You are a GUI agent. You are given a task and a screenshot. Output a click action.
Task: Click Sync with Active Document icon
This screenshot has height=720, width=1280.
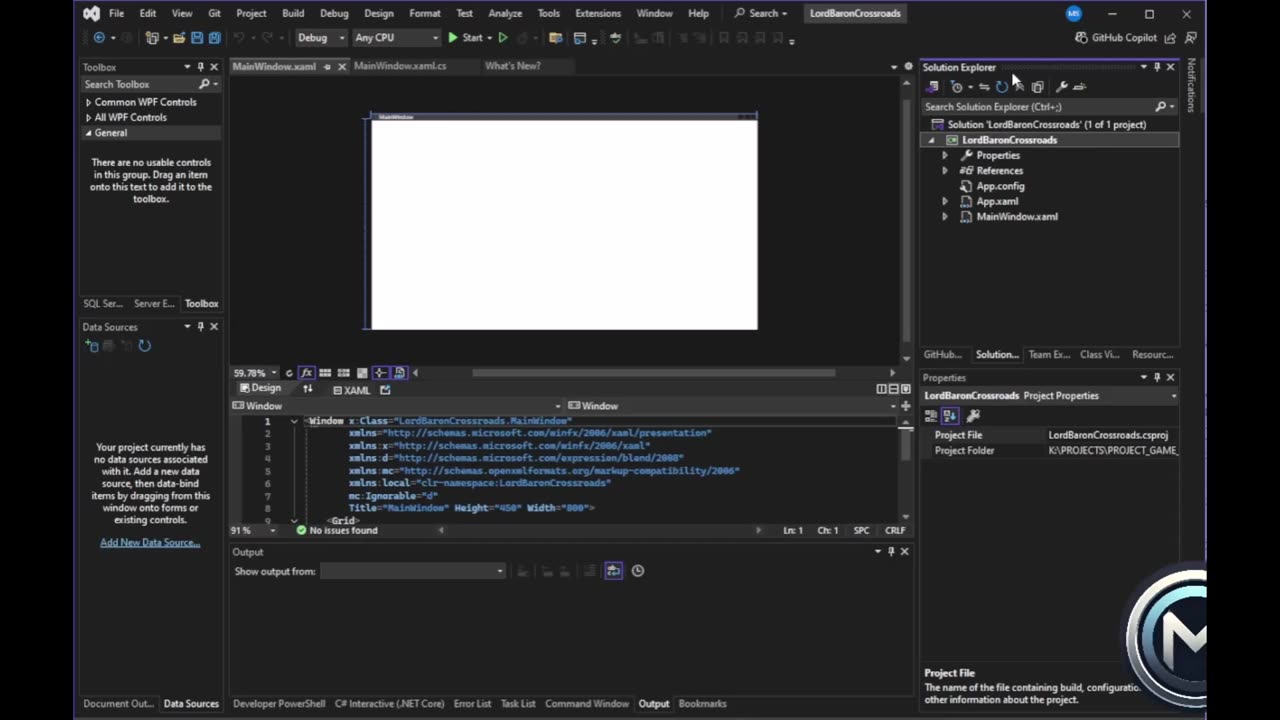[x=984, y=87]
